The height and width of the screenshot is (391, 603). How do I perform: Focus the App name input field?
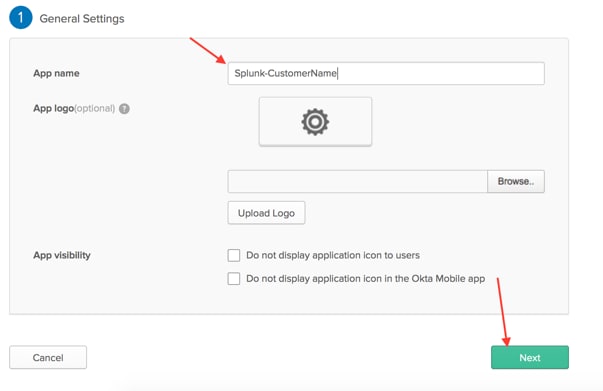(386, 73)
